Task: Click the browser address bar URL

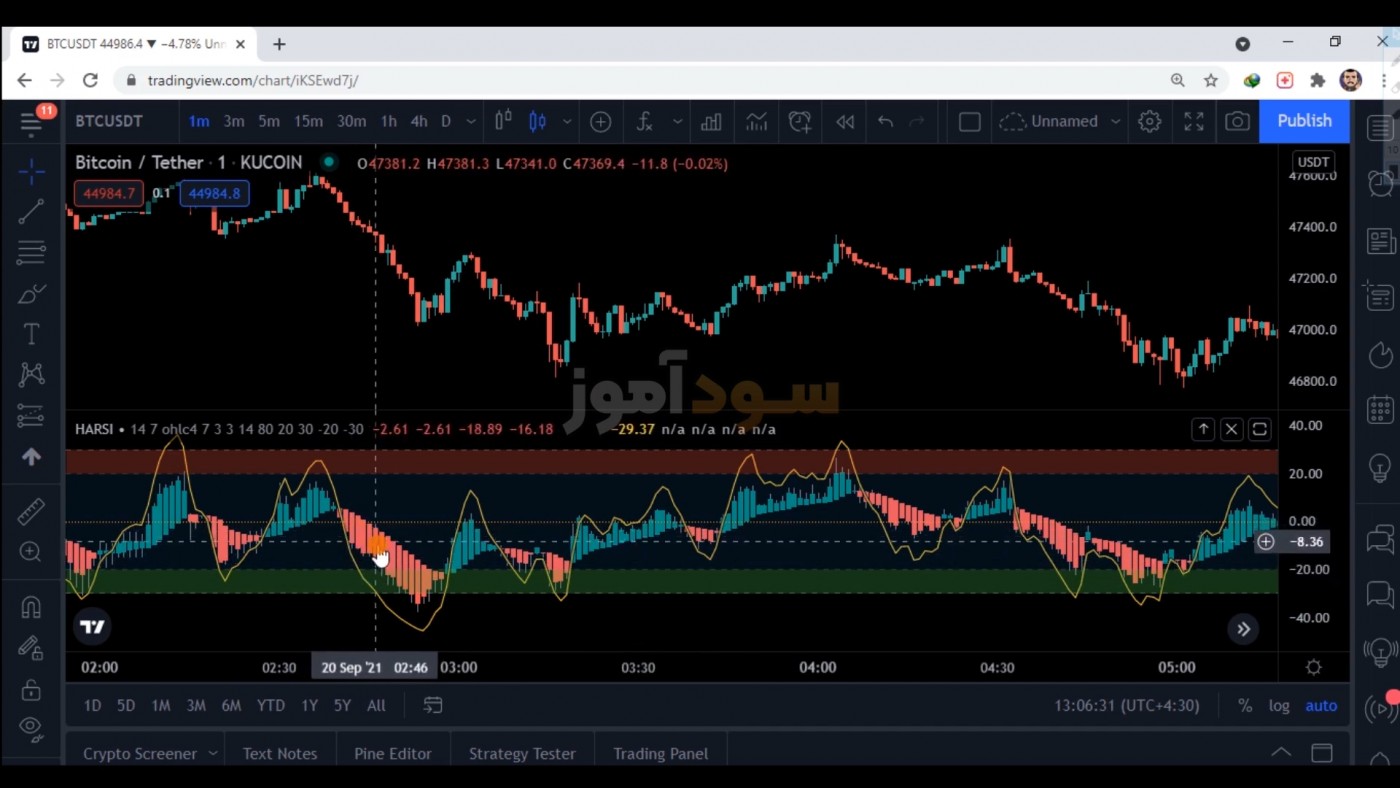Action: (x=253, y=80)
